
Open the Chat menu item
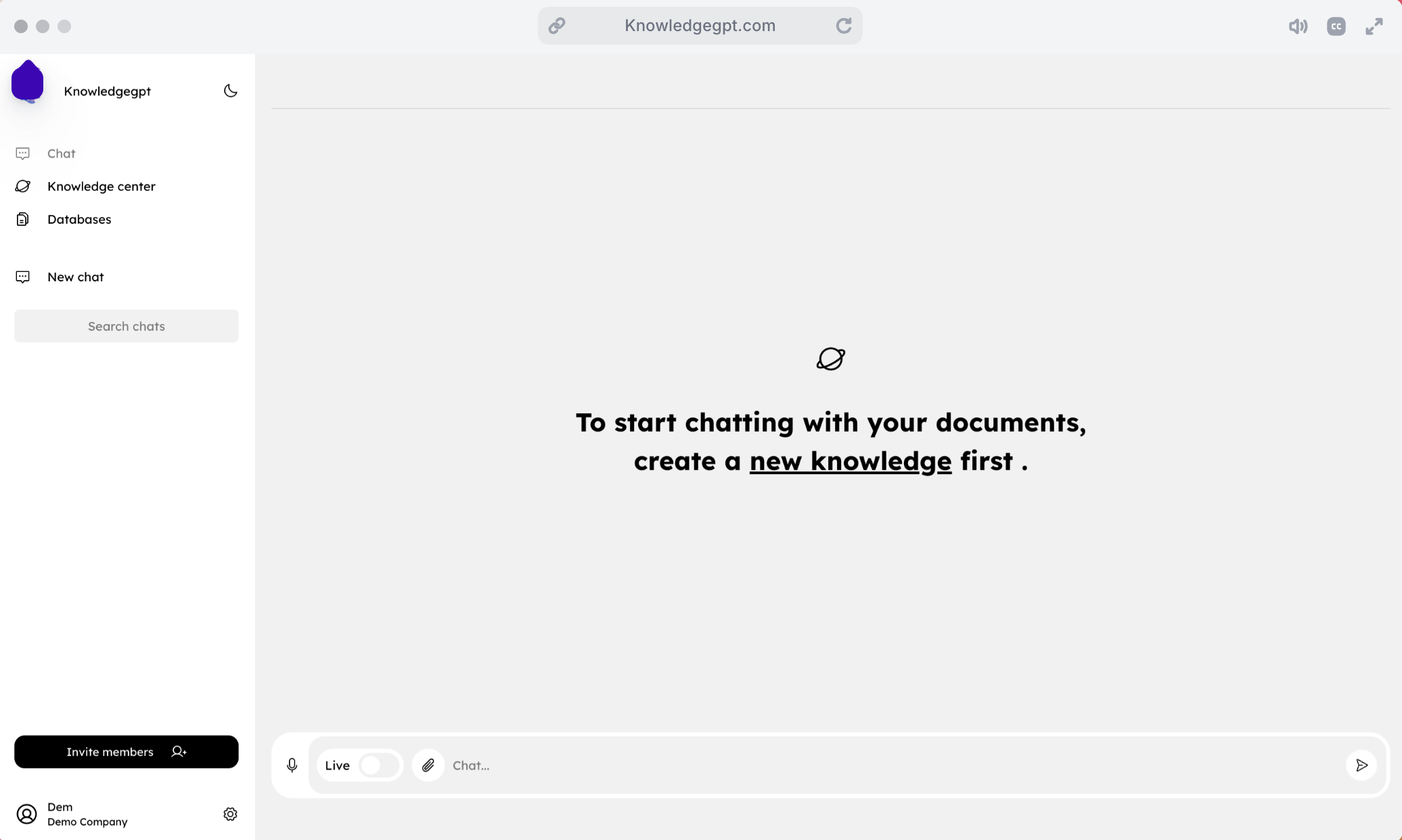pyautogui.click(x=61, y=154)
